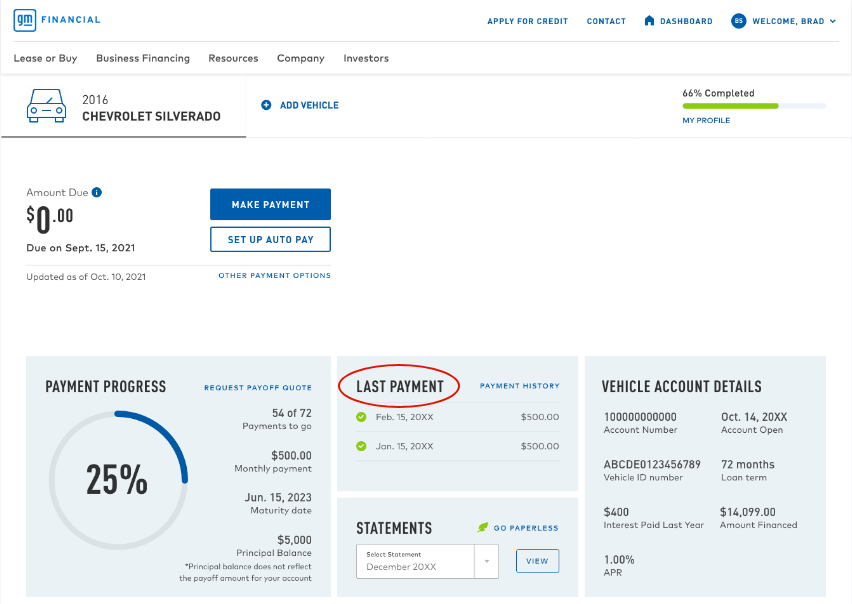Screen dimensions: 852x604
Task: Click the green check for Jan. 15 payment
Action: (x=361, y=446)
